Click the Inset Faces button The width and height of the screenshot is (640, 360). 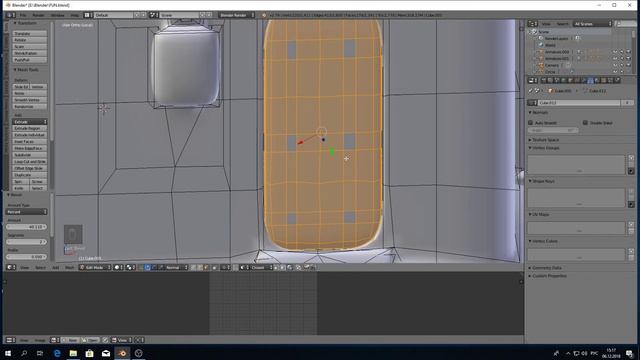pos(29,142)
